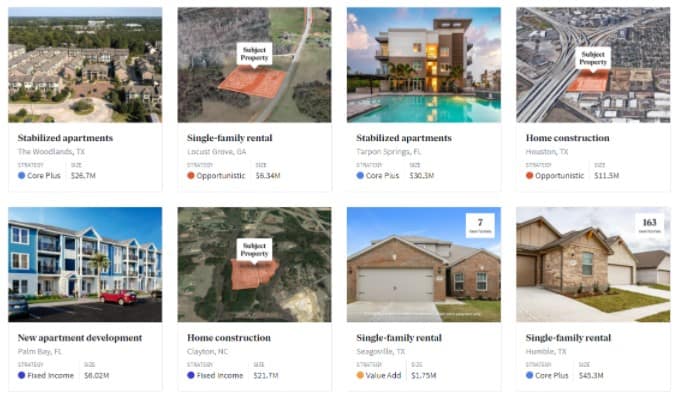Open the Home construction Houston title
The image size is (680, 403).
(567, 138)
